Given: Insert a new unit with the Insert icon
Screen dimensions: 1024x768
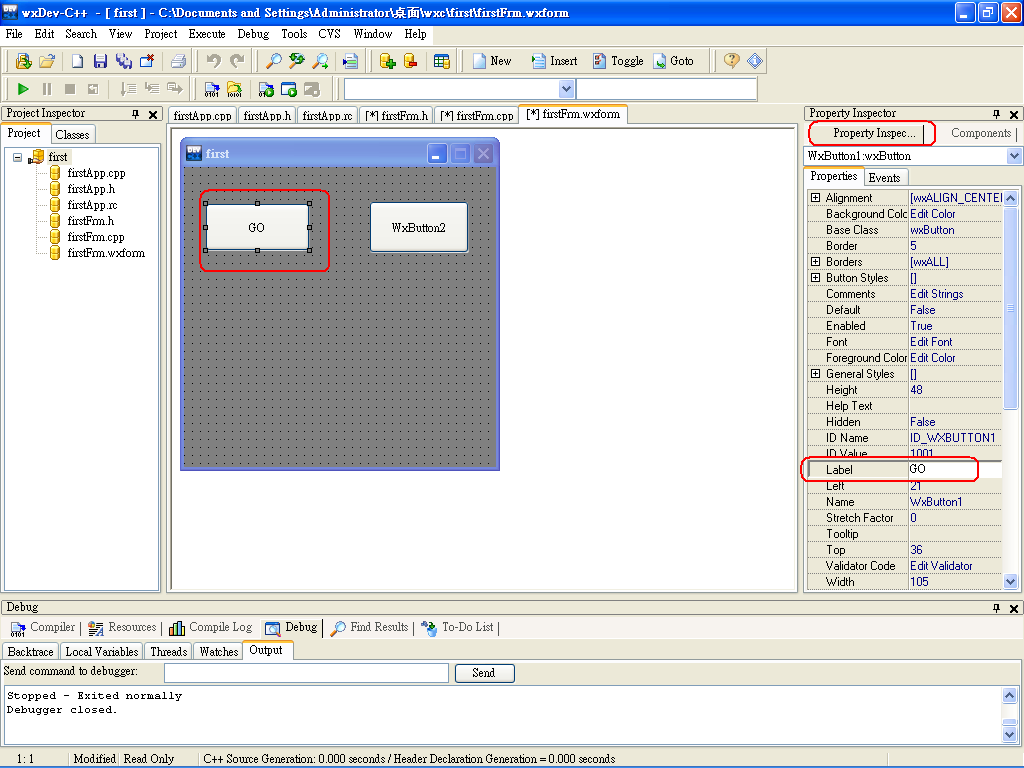Looking at the screenshot, I should [555, 61].
